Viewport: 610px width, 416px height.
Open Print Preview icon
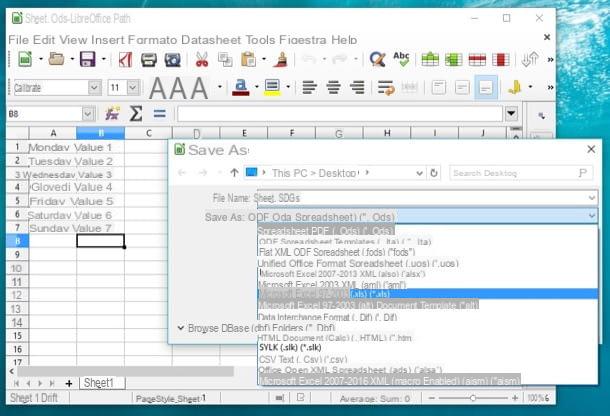click(x=172, y=60)
